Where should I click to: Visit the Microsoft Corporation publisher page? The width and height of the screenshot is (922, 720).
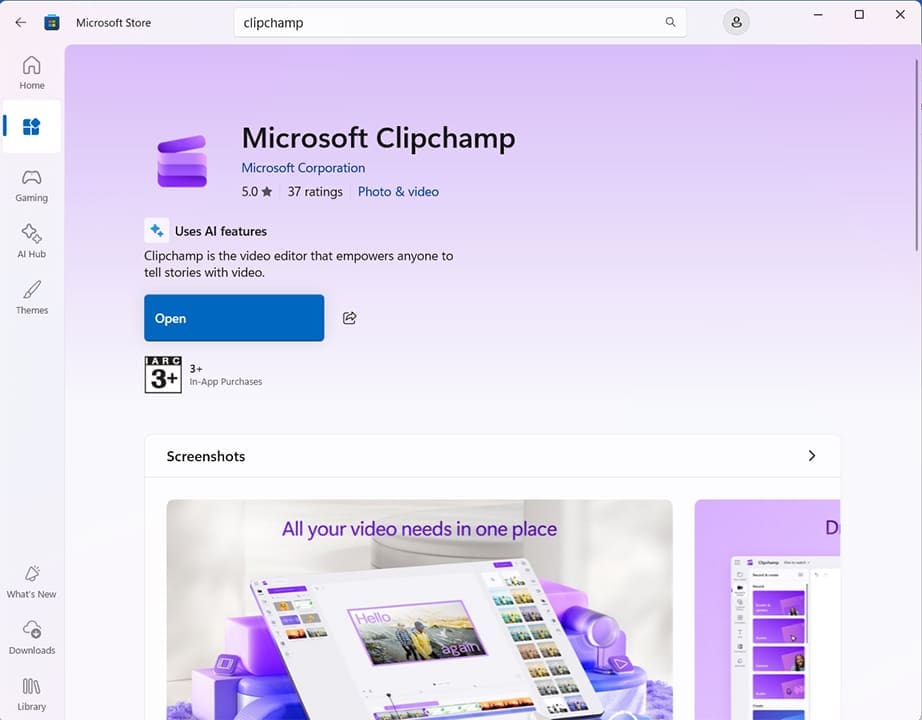[303, 167]
